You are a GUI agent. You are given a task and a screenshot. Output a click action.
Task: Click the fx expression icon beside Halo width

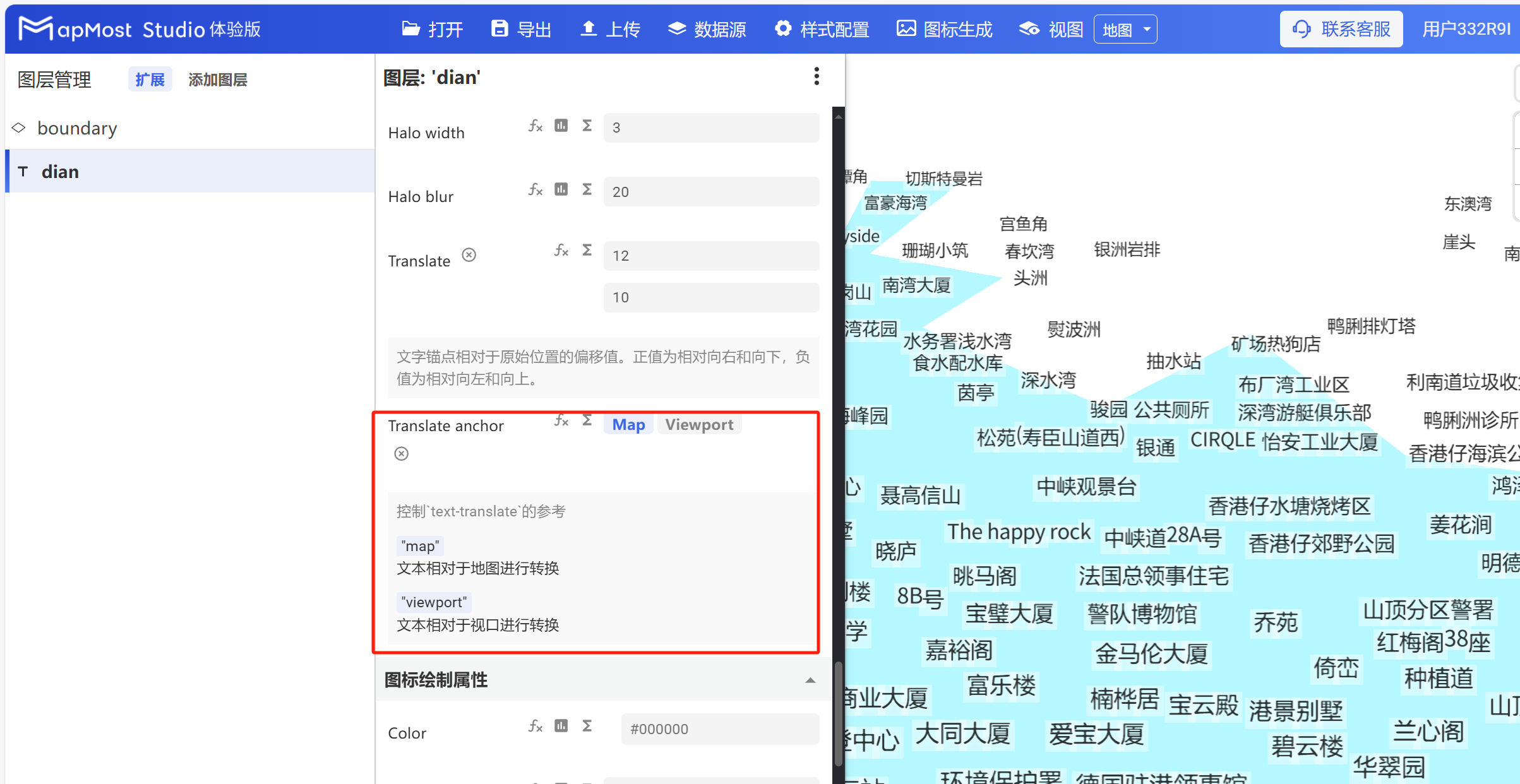pos(535,126)
